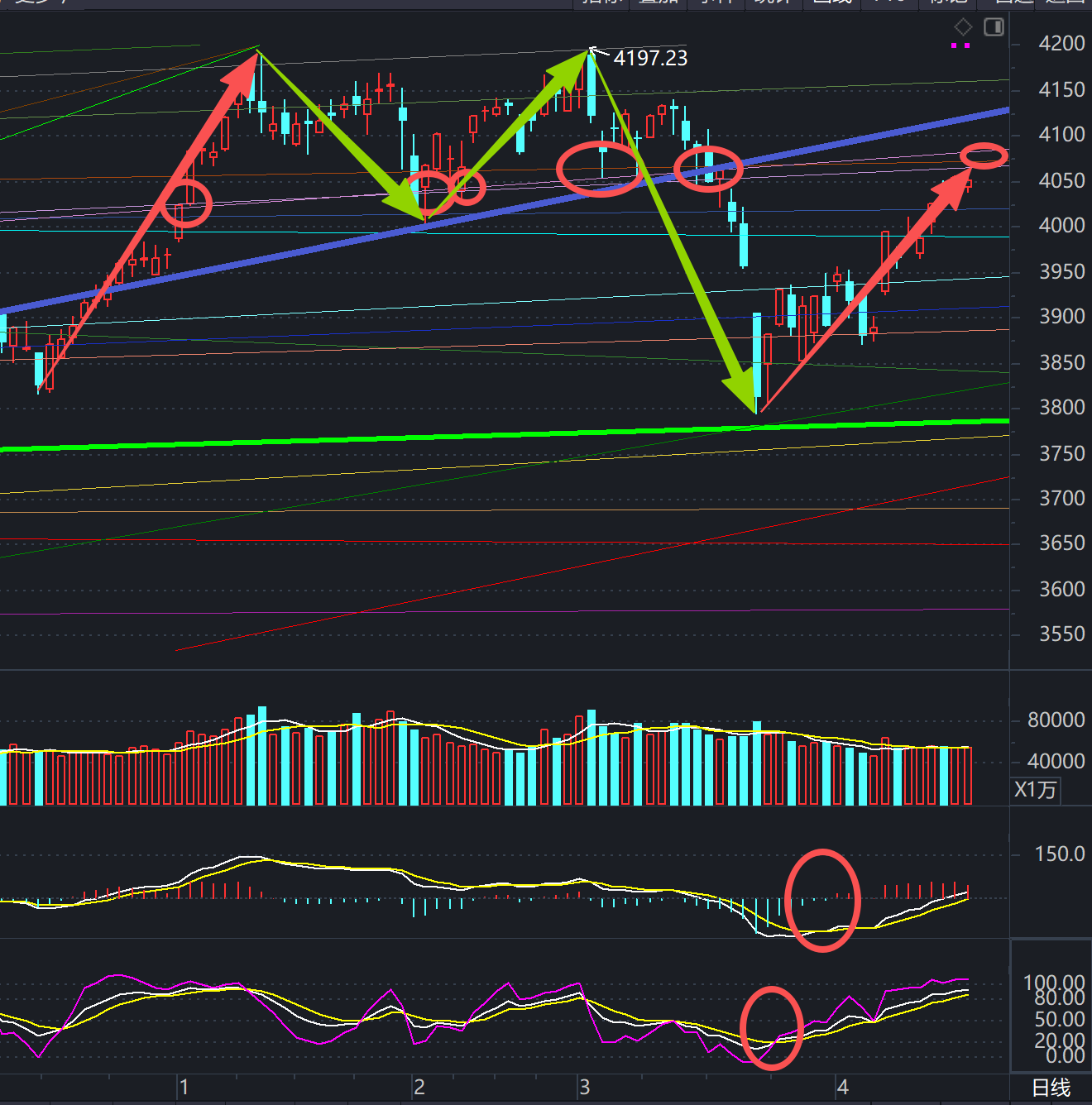Click the diamond icon above the price axis
The height and width of the screenshot is (1105, 1092).
(x=963, y=26)
